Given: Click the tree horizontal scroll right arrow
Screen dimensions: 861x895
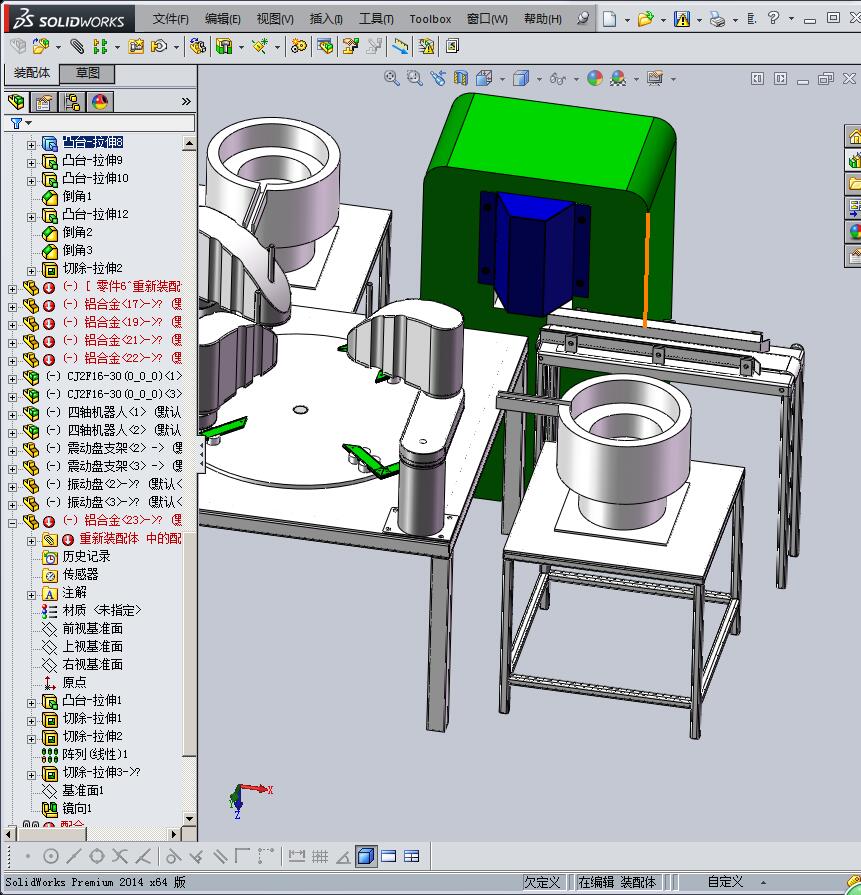Looking at the screenshot, I should click(x=175, y=834).
